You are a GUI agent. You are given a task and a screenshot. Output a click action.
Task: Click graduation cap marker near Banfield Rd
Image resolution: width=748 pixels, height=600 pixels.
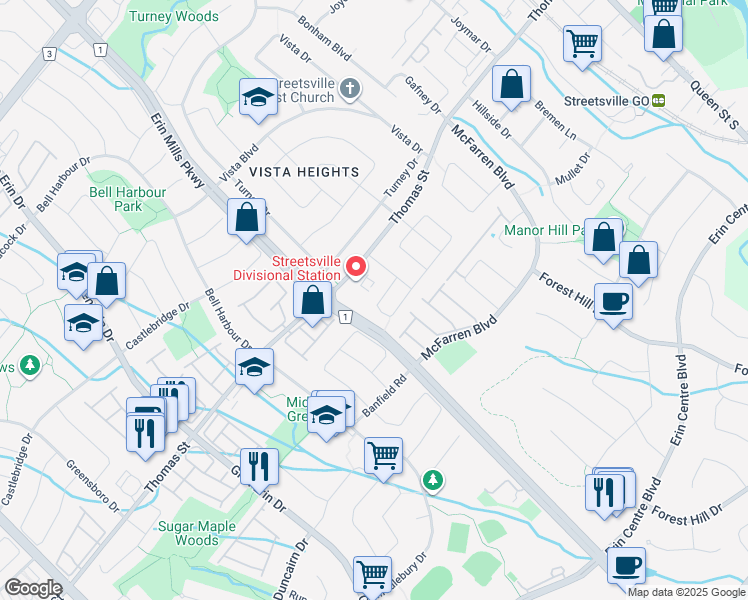(x=327, y=419)
